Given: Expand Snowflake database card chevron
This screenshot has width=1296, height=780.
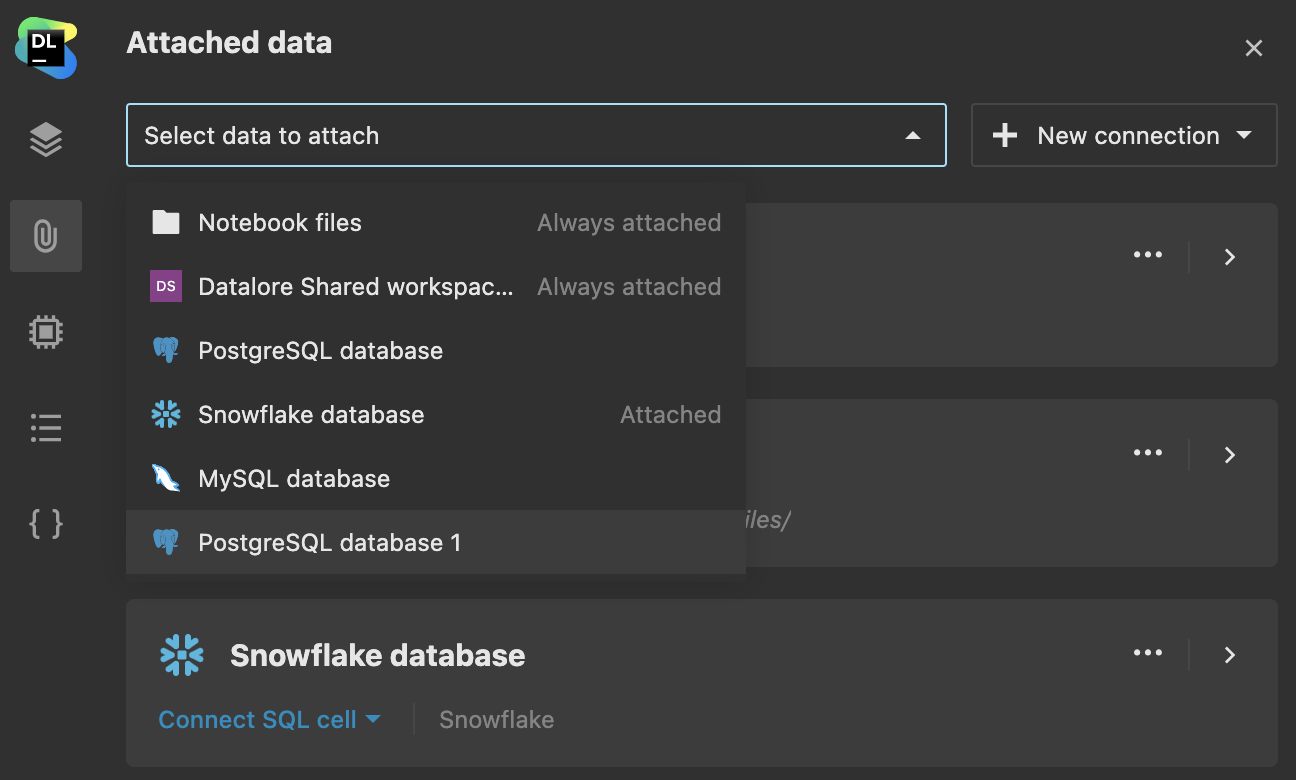Looking at the screenshot, I should pyautogui.click(x=1230, y=655).
